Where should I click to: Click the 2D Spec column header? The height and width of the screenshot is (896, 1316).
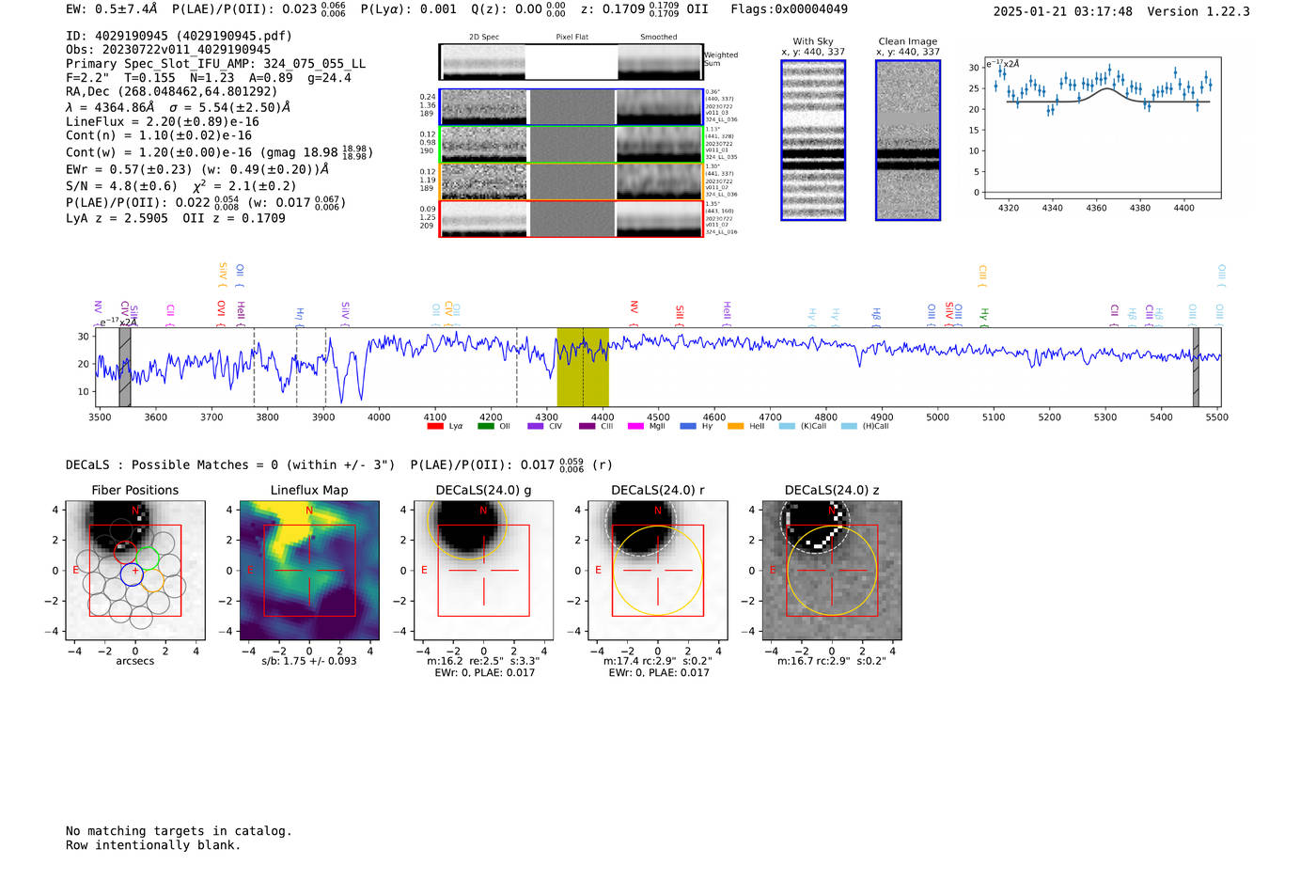pyautogui.click(x=484, y=37)
